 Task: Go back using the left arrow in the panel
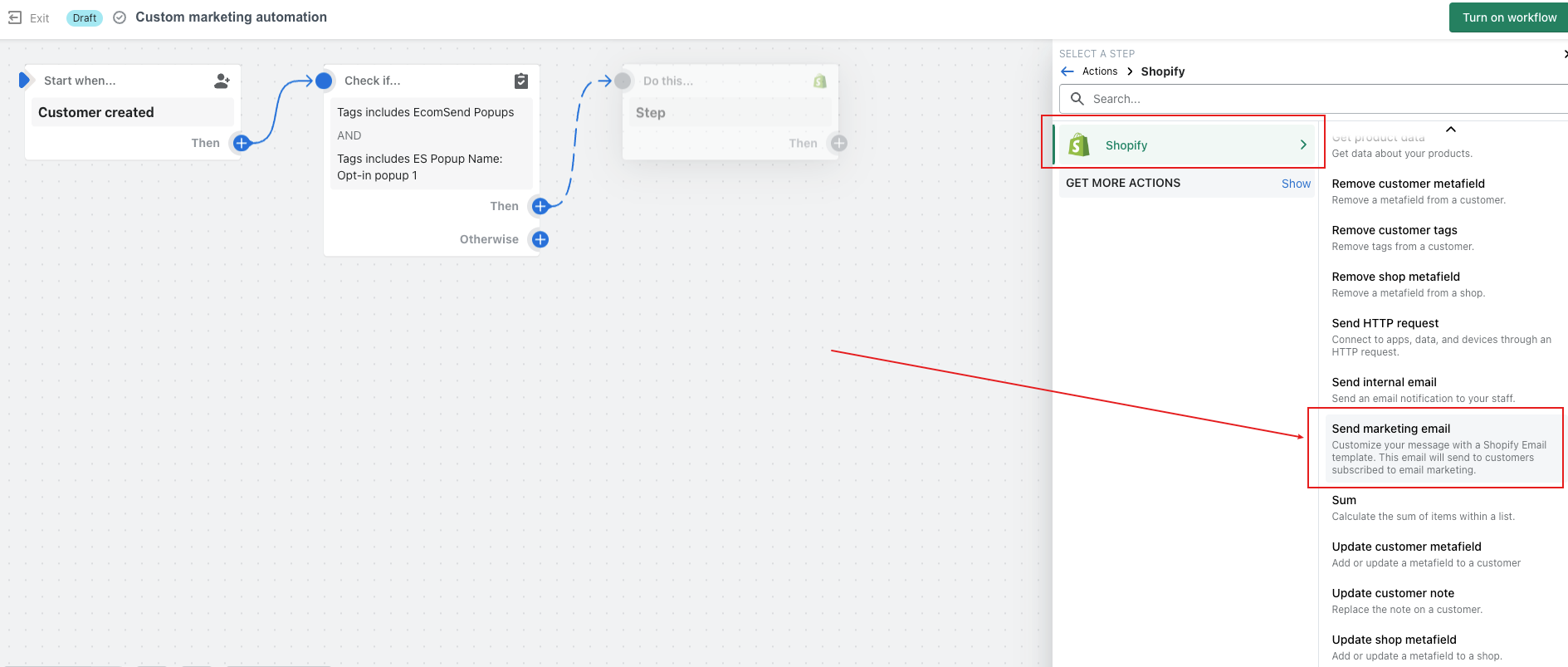pyautogui.click(x=1067, y=71)
